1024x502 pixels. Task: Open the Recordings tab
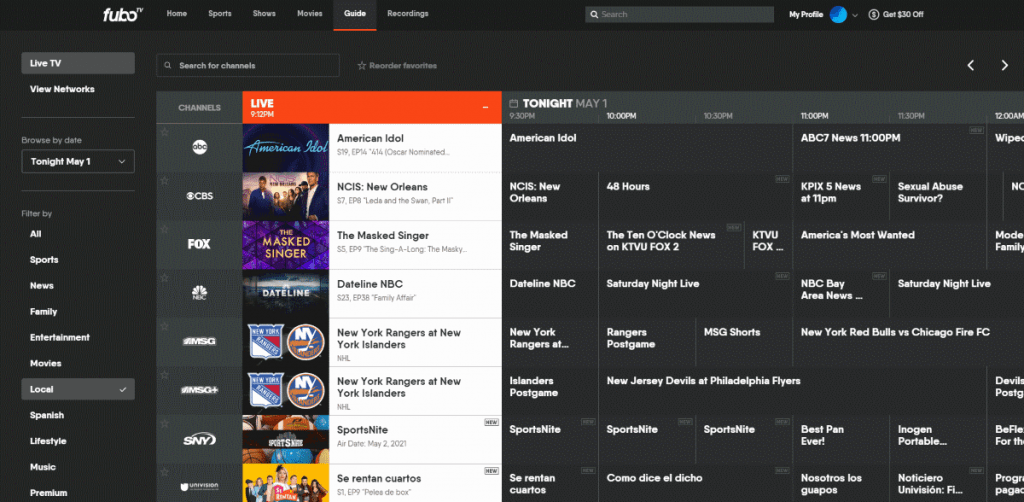click(408, 14)
